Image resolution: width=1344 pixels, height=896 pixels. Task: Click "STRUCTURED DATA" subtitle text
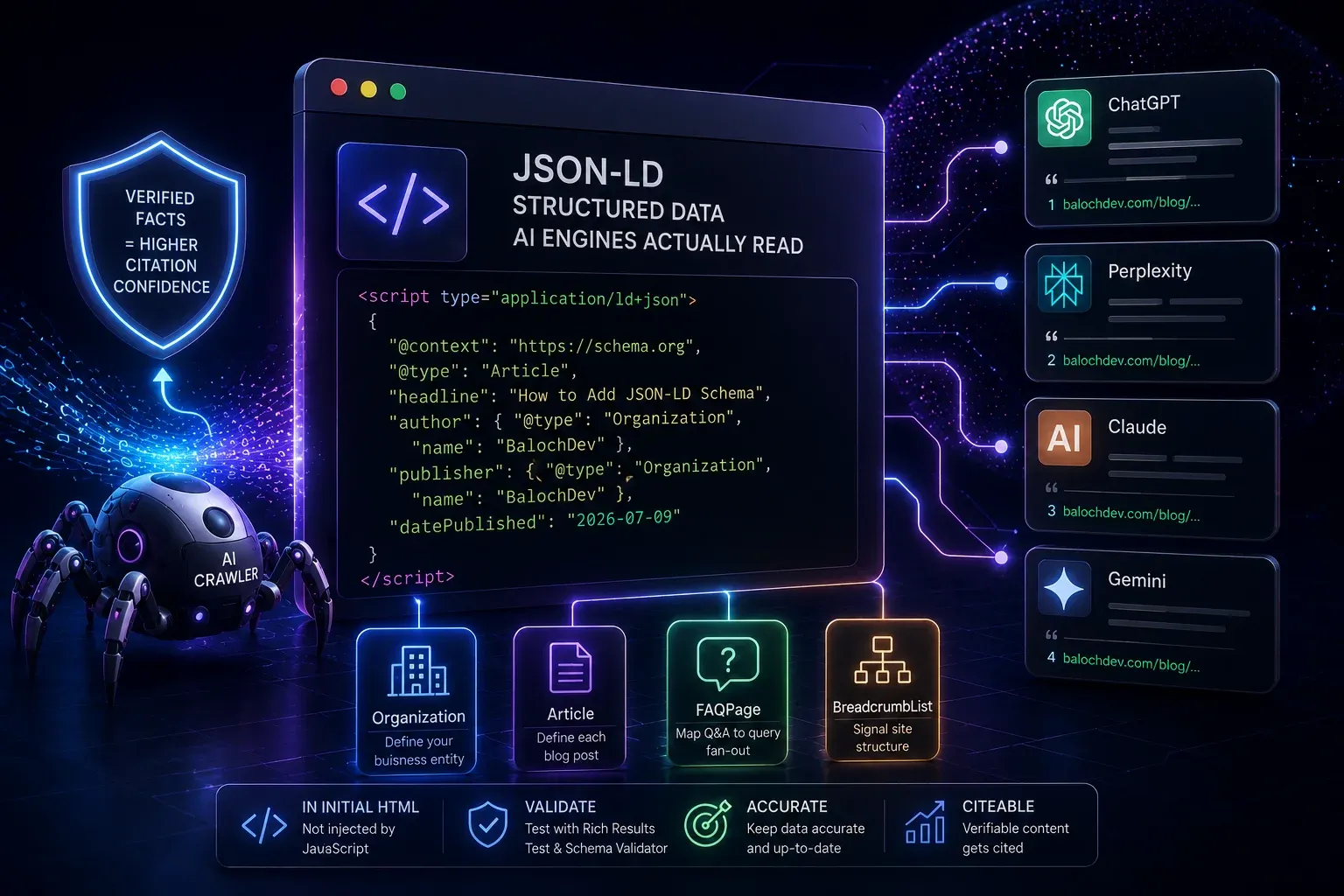(618, 209)
